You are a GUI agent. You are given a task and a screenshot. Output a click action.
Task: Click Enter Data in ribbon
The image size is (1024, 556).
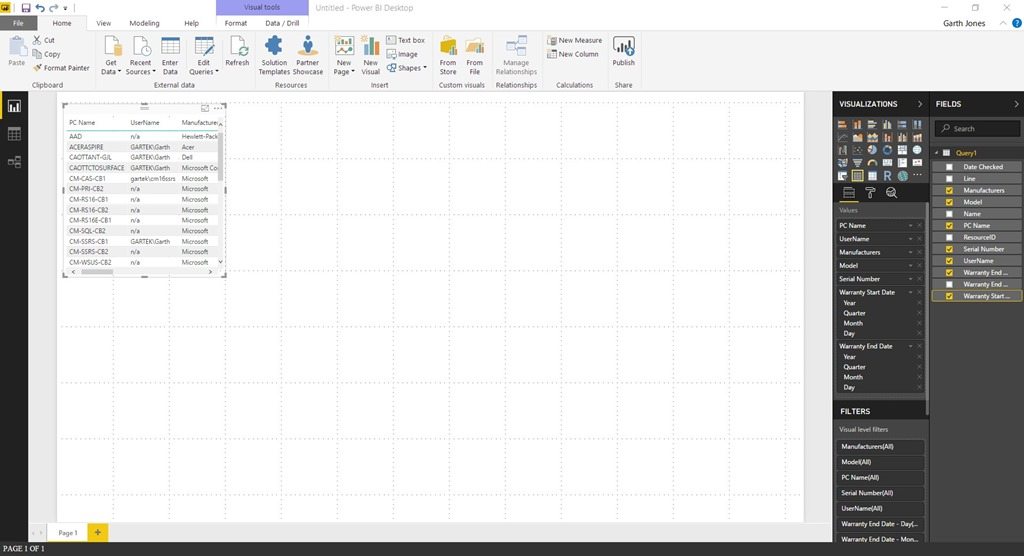click(170, 56)
